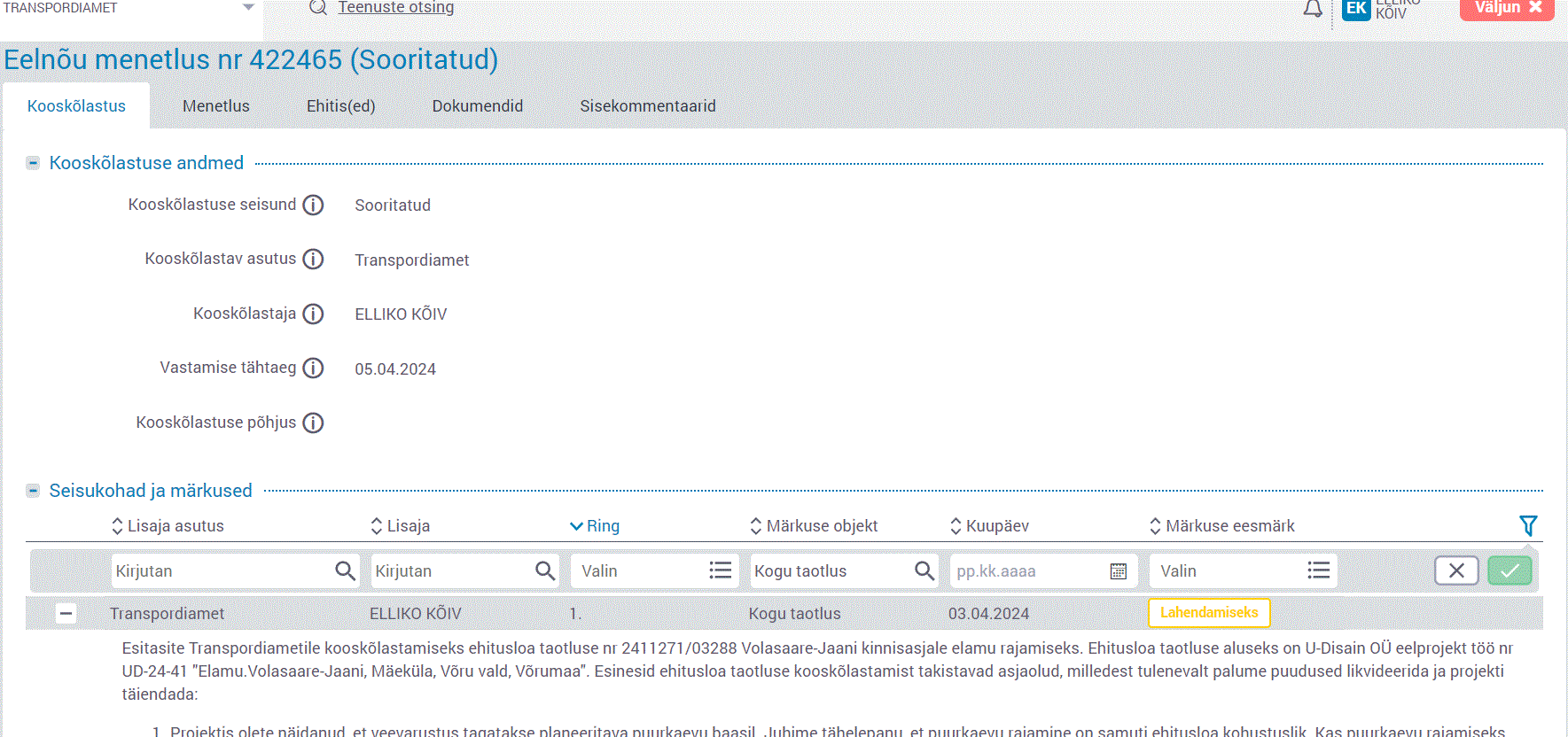Click the 03.04.2024 date cell
The image size is (1568, 737).
pyautogui.click(x=988, y=614)
